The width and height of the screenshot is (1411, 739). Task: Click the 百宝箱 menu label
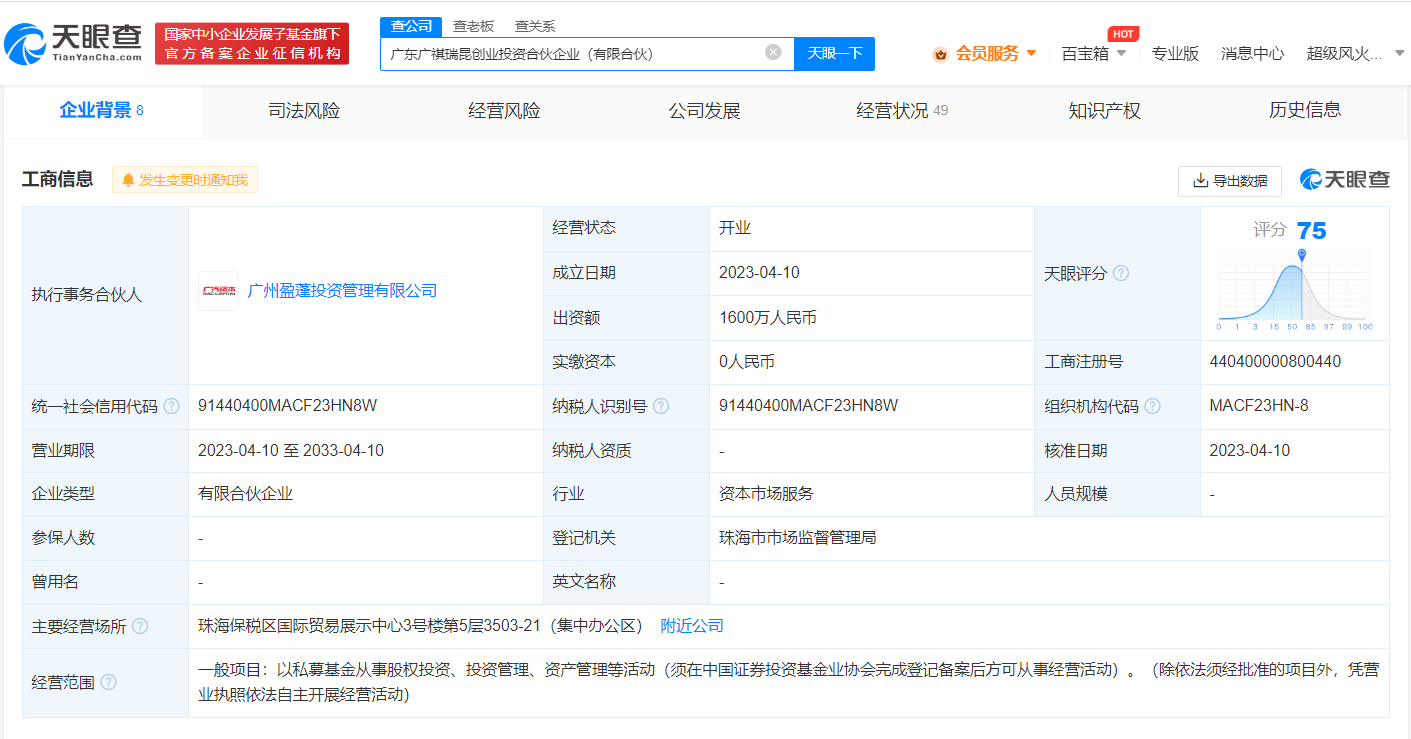tap(1085, 53)
